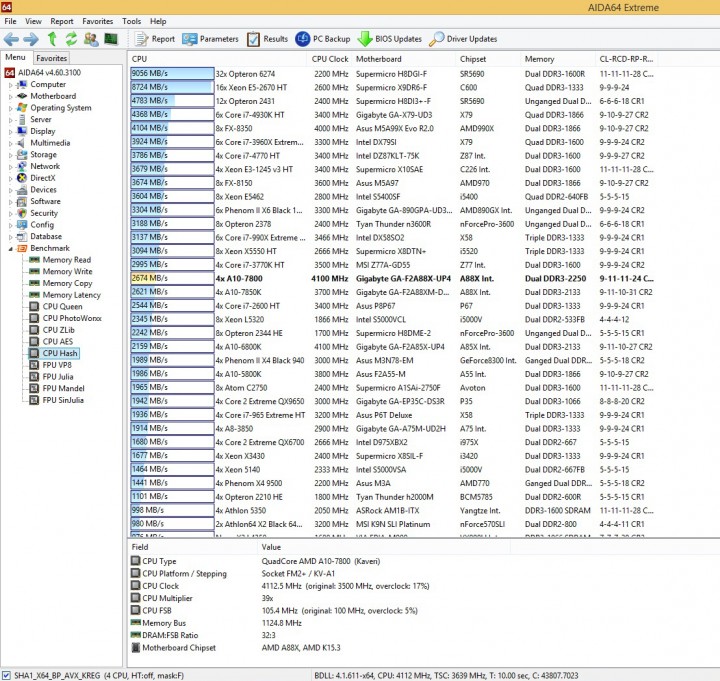Open the Tools menu
This screenshot has width=720, height=681.
point(131,21)
